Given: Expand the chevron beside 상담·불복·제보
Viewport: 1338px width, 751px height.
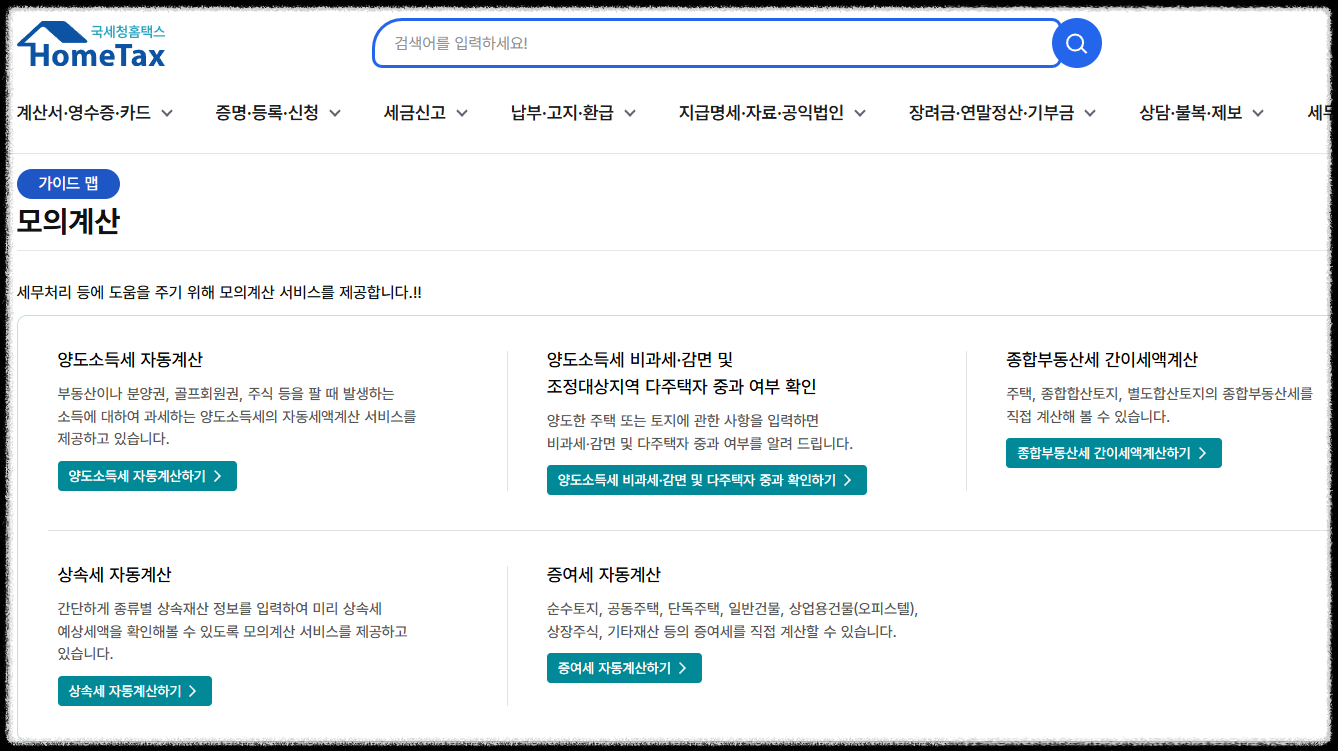Looking at the screenshot, I should 1259,113.
